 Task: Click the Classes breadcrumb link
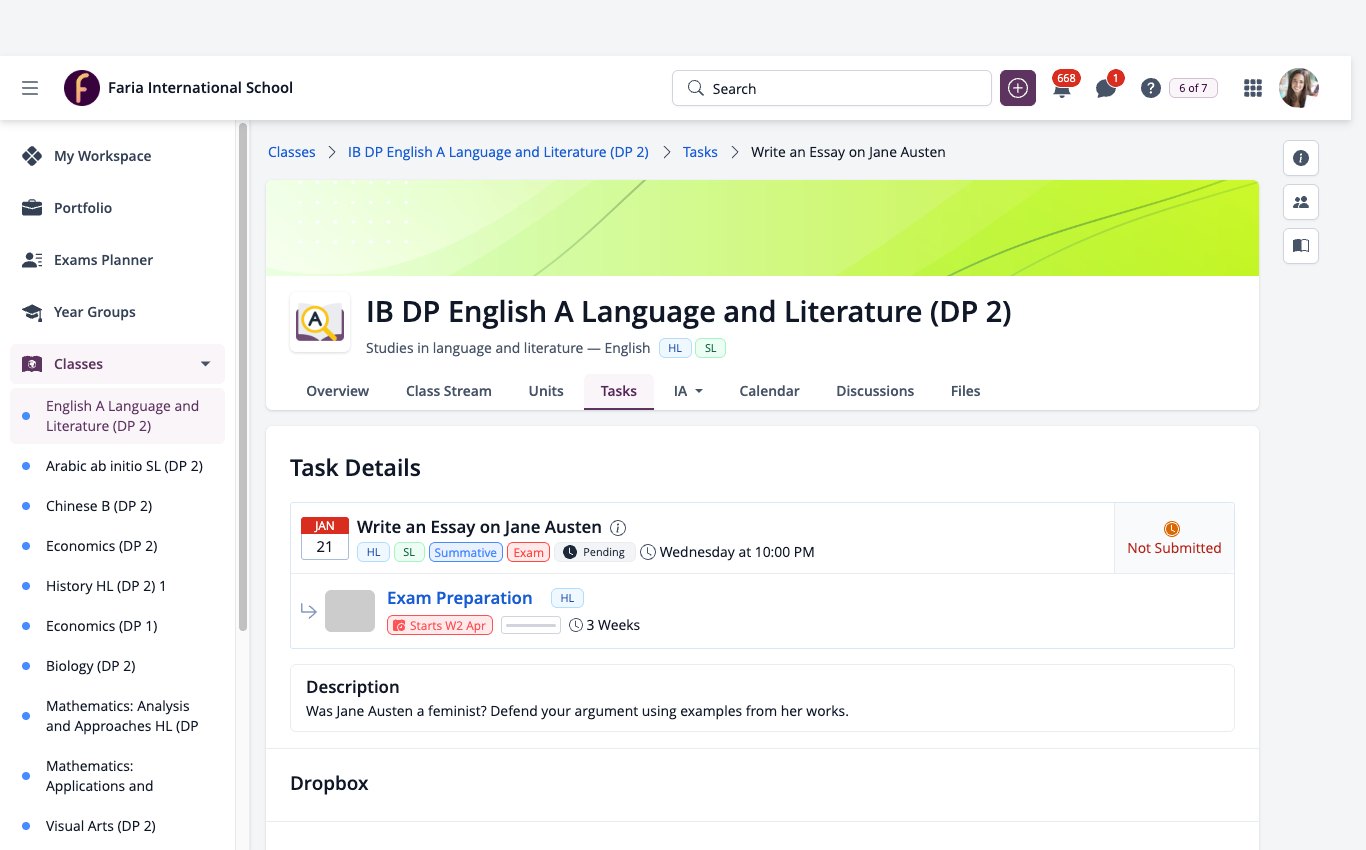click(x=292, y=152)
